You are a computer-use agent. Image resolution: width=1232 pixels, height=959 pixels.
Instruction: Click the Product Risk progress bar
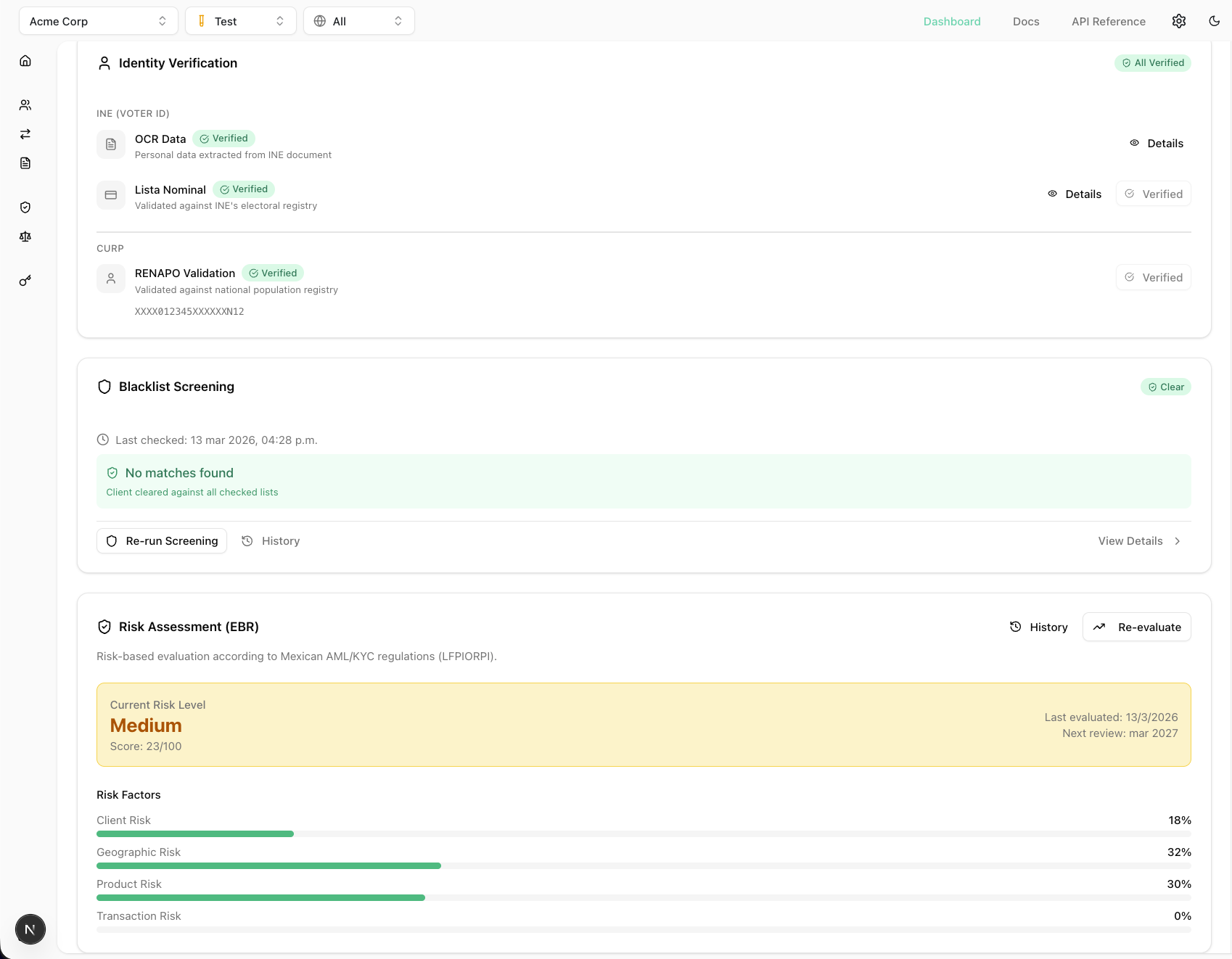point(644,898)
